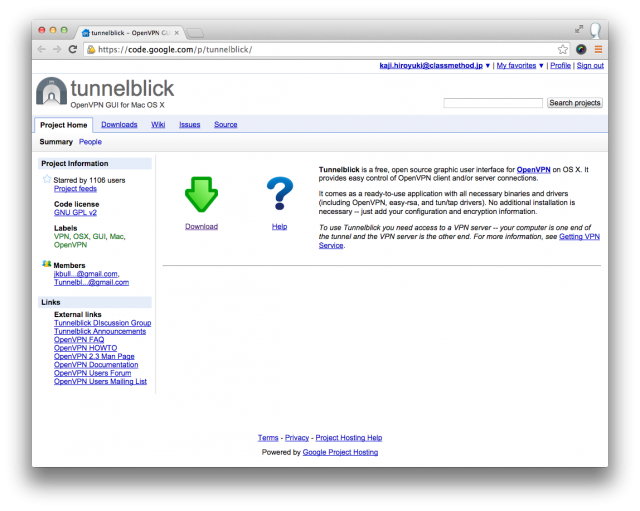Open the Chrome hamburger menu

(598, 49)
